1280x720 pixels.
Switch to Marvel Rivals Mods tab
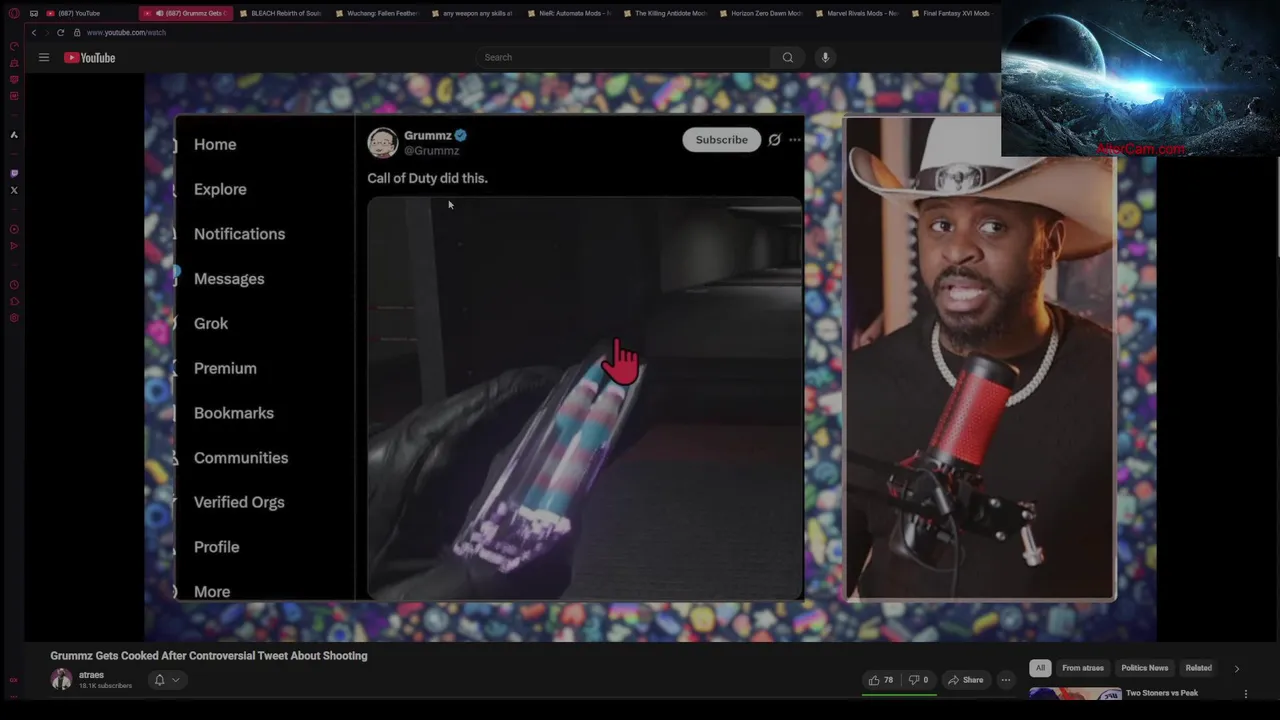click(x=856, y=13)
